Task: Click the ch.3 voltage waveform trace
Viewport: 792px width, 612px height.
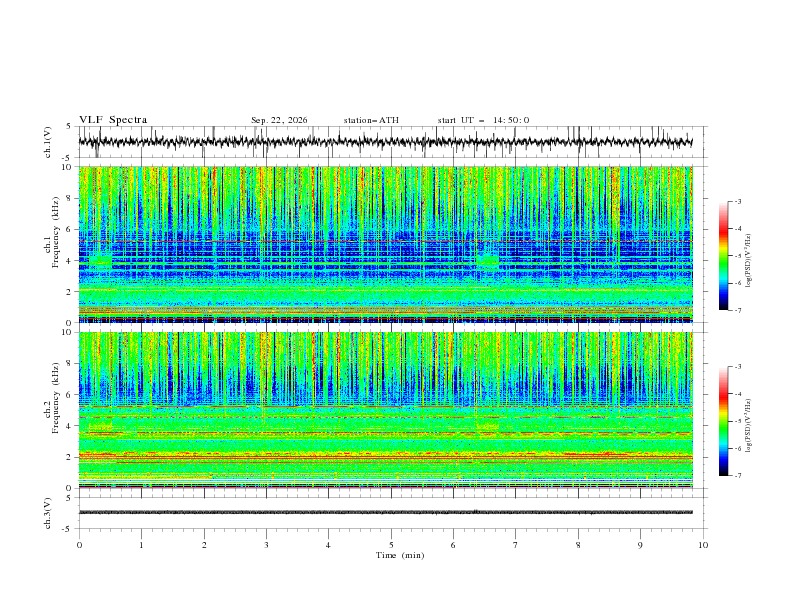Action: pos(385,513)
